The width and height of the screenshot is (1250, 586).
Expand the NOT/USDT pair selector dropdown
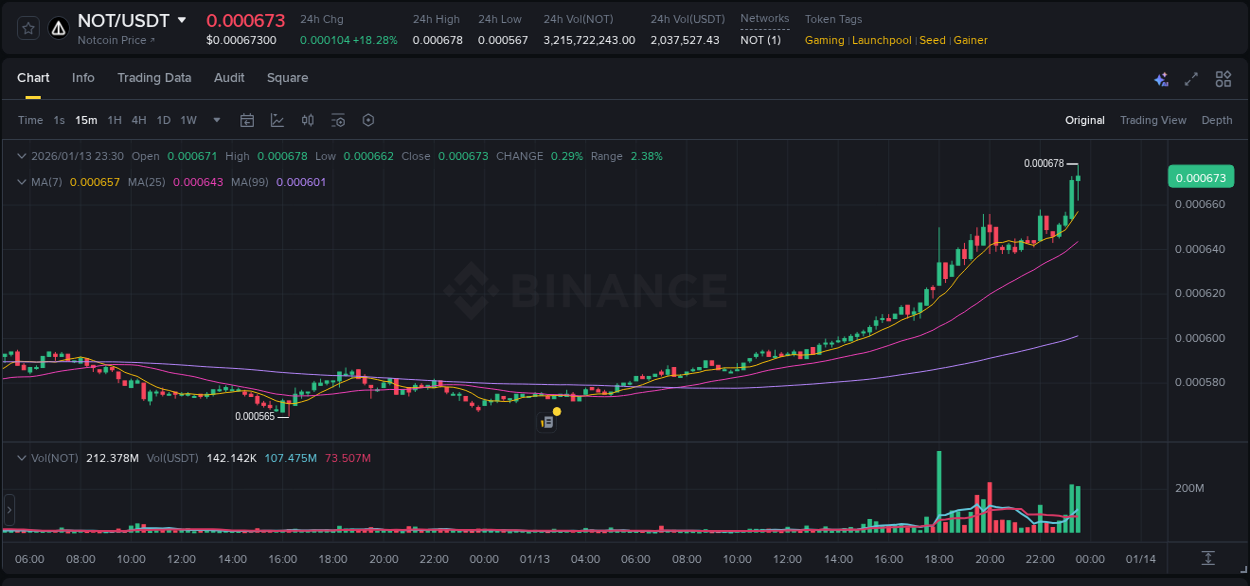(x=181, y=19)
